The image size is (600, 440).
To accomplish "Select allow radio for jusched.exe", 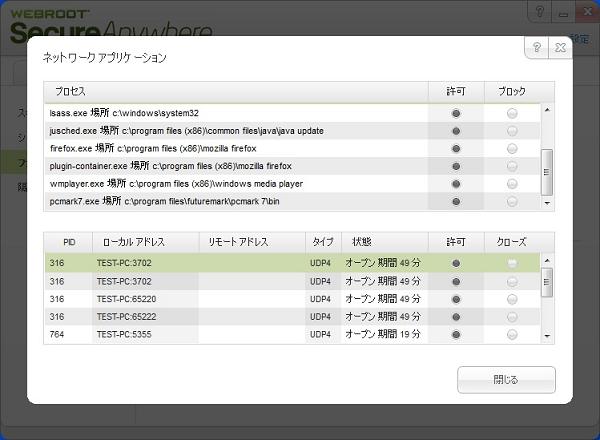I will point(456,131).
